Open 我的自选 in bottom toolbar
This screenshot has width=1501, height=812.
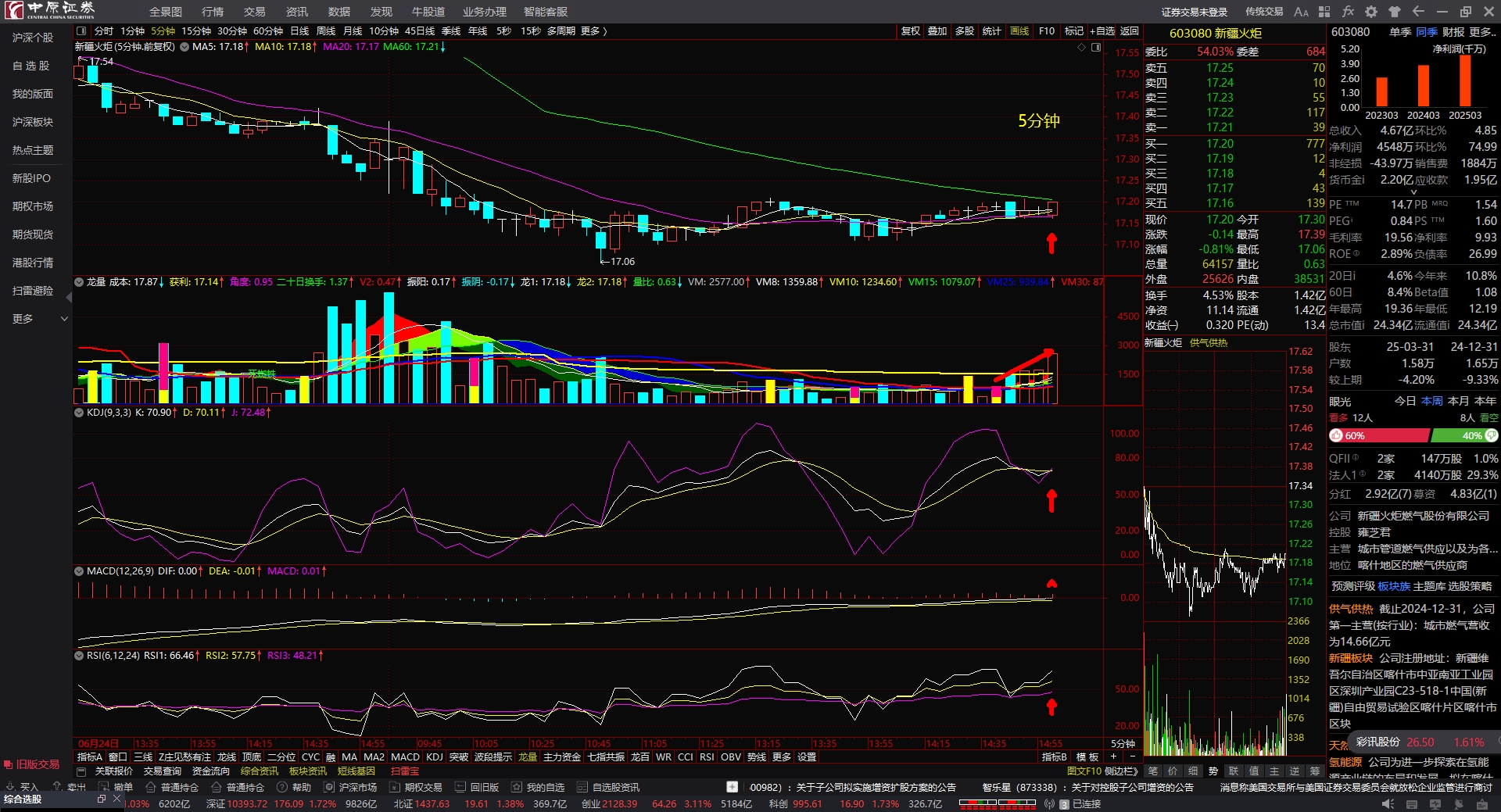click(539, 787)
